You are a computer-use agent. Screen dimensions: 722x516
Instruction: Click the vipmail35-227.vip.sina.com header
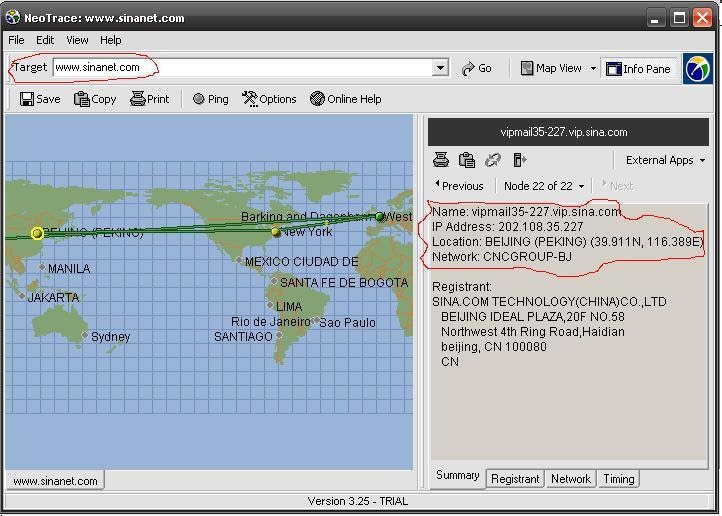(x=568, y=132)
